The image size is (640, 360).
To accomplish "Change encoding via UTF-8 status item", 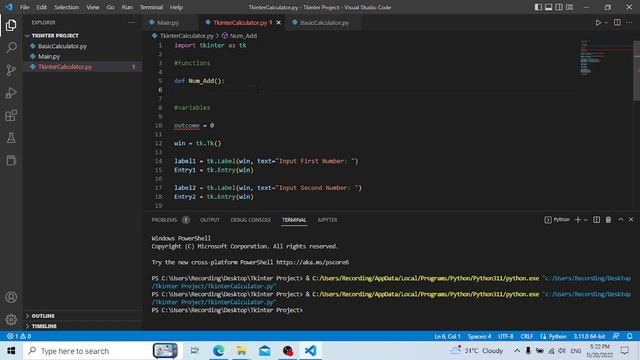I will 505,336.
